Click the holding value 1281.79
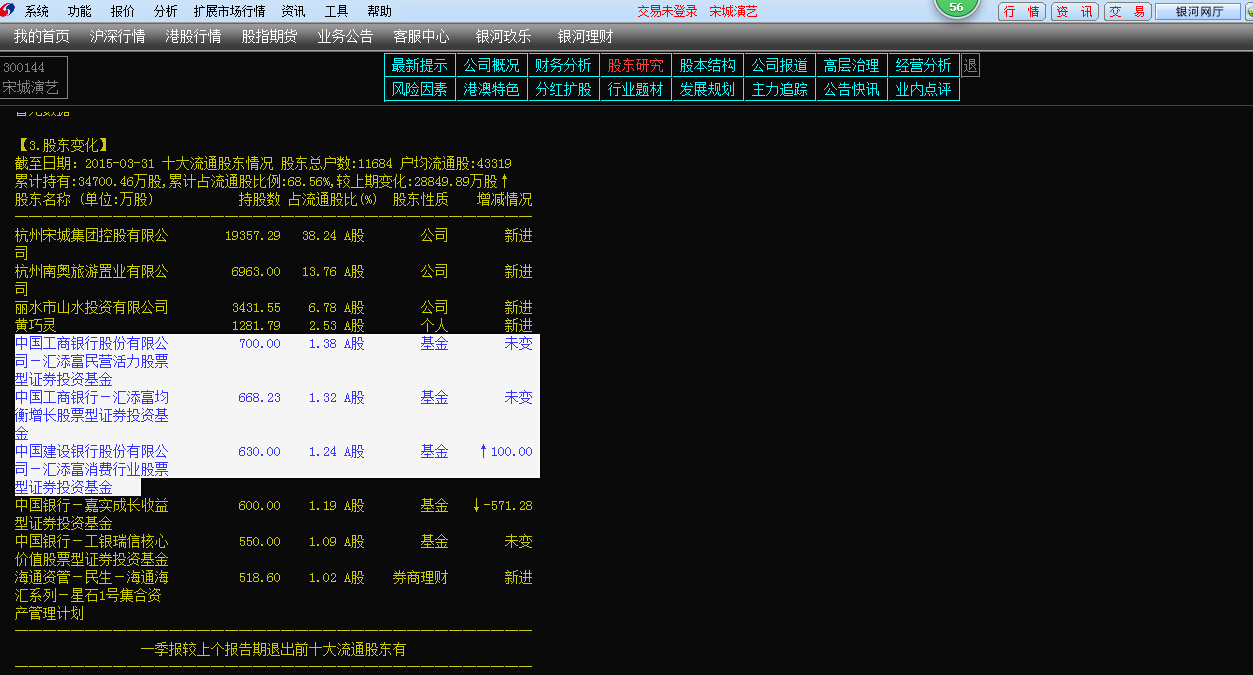This screenshot has width=1253, height=675. (256, 326)
